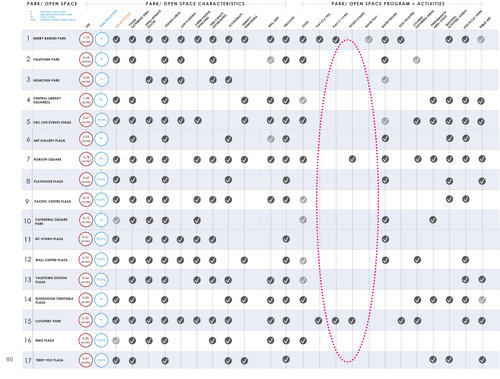This screenshot has height=379, width=500.
Task: Click the red size circle for Robson Square
Action: pyautogui.click(x=86, y=159)
